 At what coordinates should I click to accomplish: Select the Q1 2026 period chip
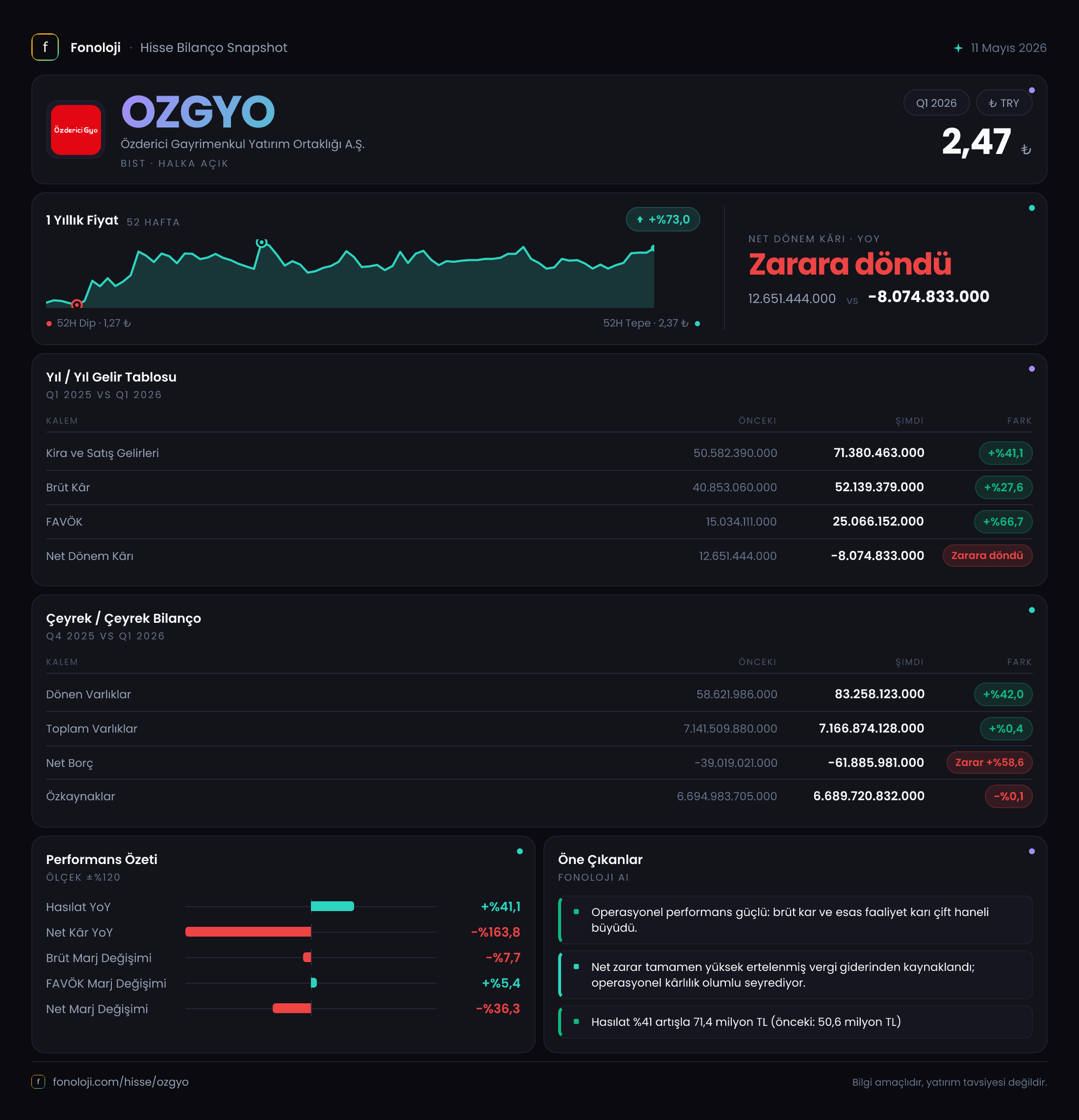point(936,103)
